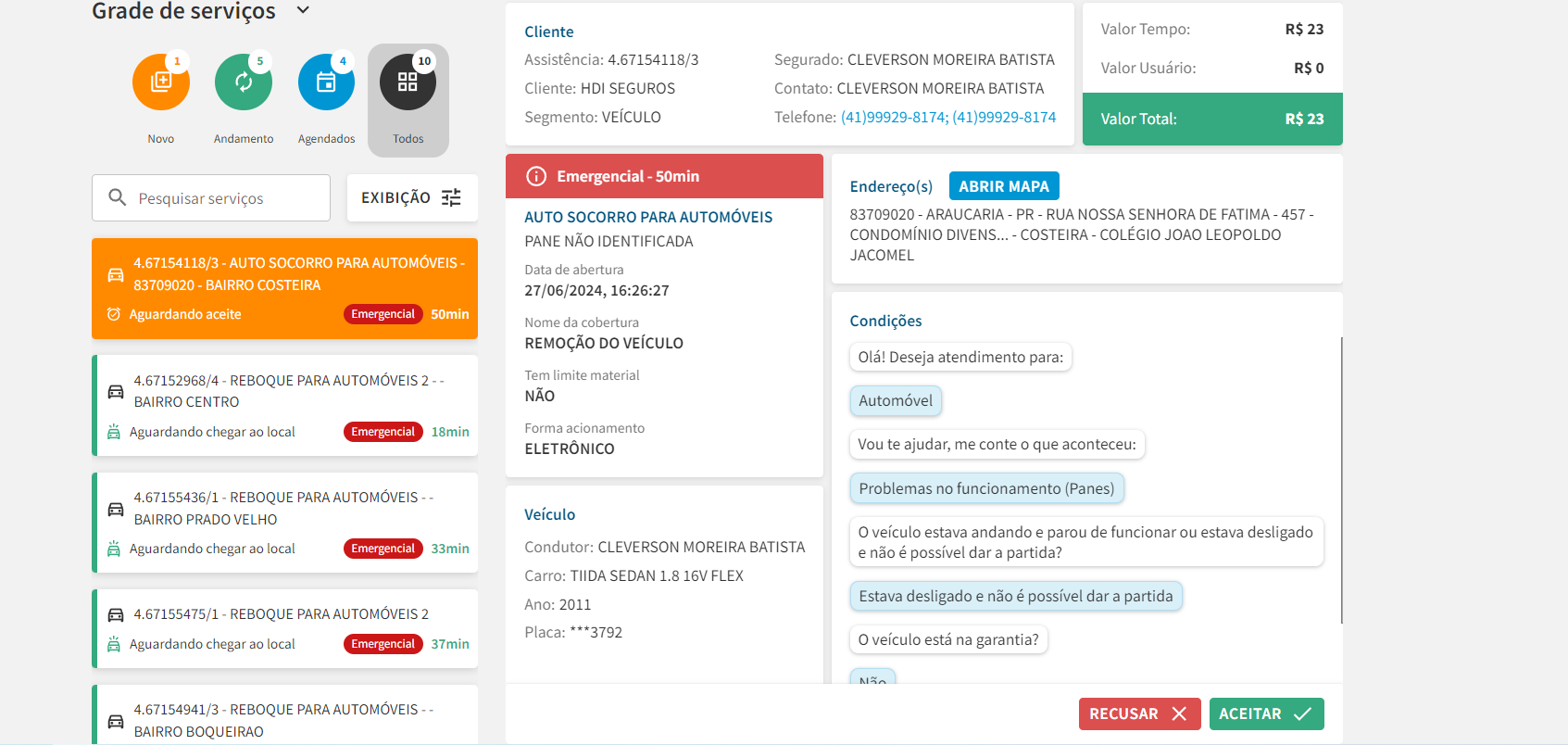Click the status icon on card 4.67155475/1

pyautogui.click(x=114, y=644)
